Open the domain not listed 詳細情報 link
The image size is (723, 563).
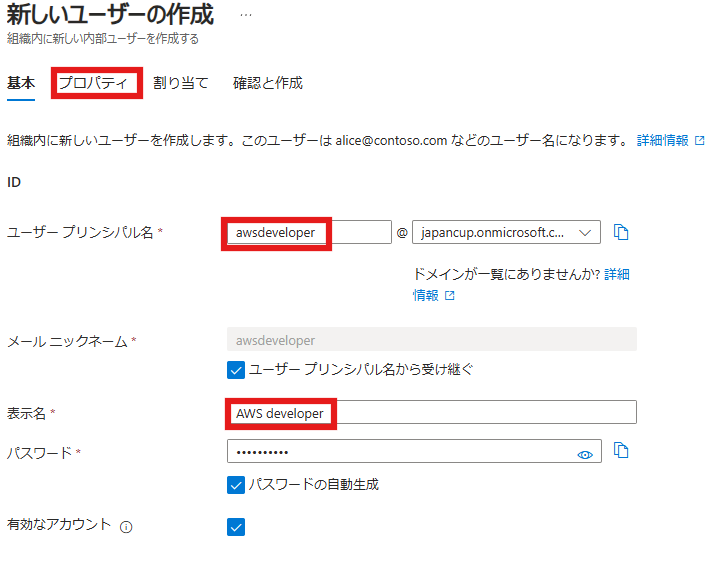(x=521, y=284)
